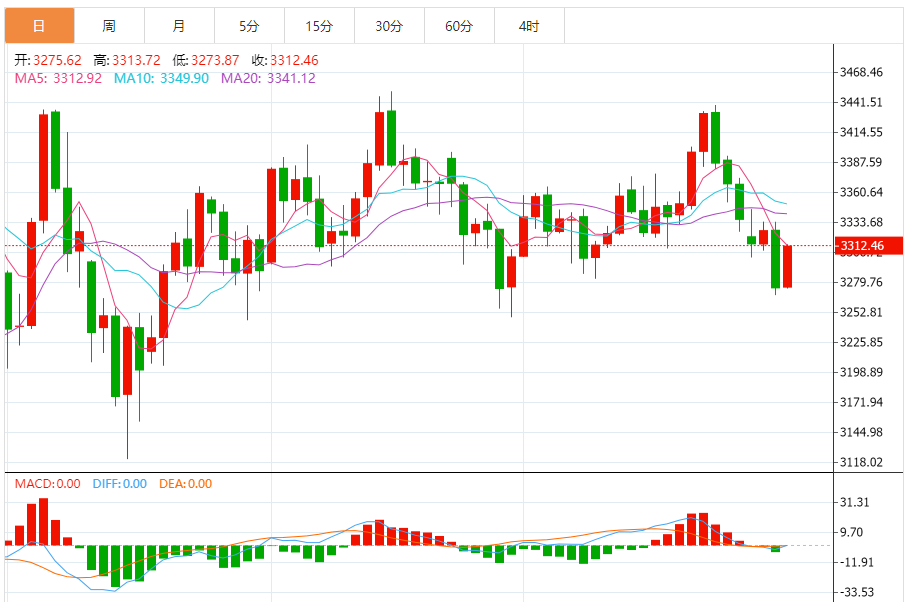Click the 3360.64 price axis label
Image resolution: width=908 pixels, height=602 pixels.
[861, 192]
